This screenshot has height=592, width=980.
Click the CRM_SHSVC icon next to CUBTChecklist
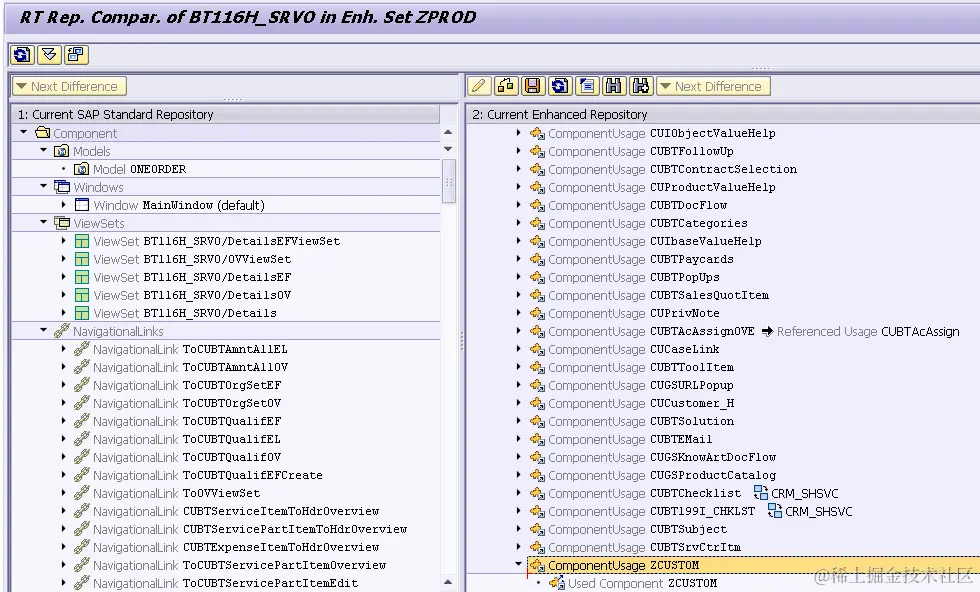[x=761, y=493]
